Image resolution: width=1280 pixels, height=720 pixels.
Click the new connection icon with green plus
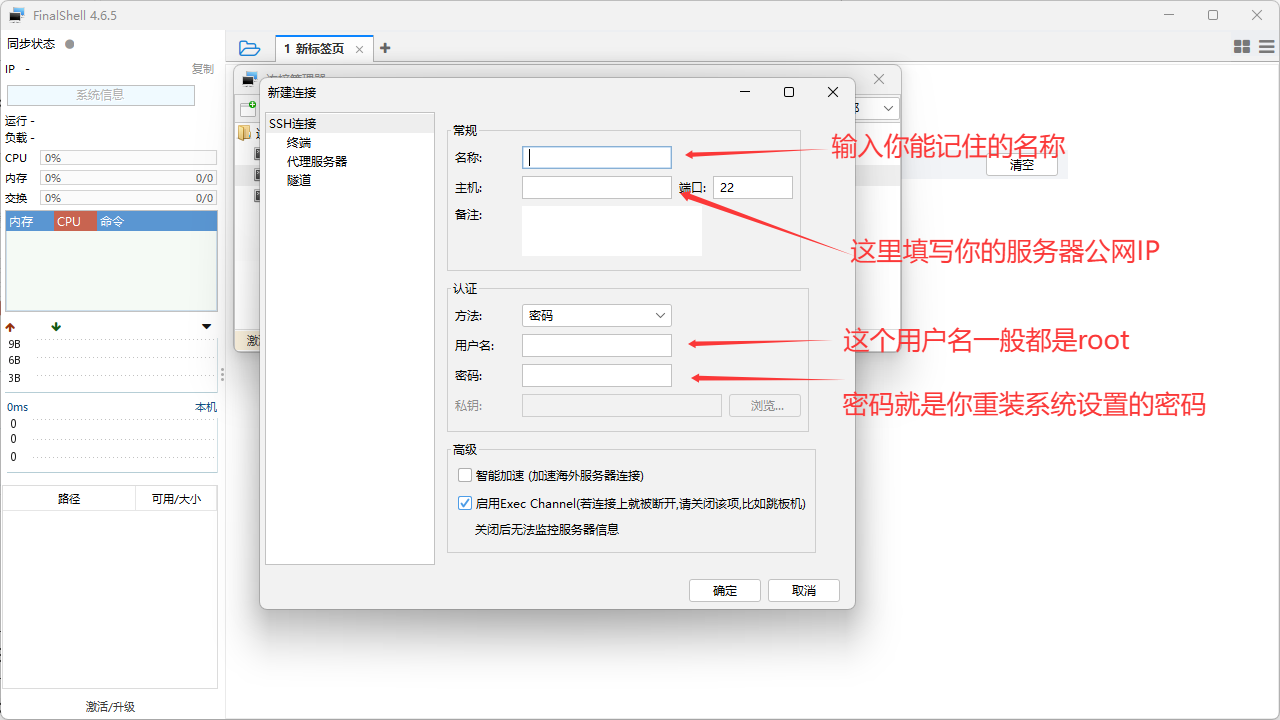click(248, 107)
